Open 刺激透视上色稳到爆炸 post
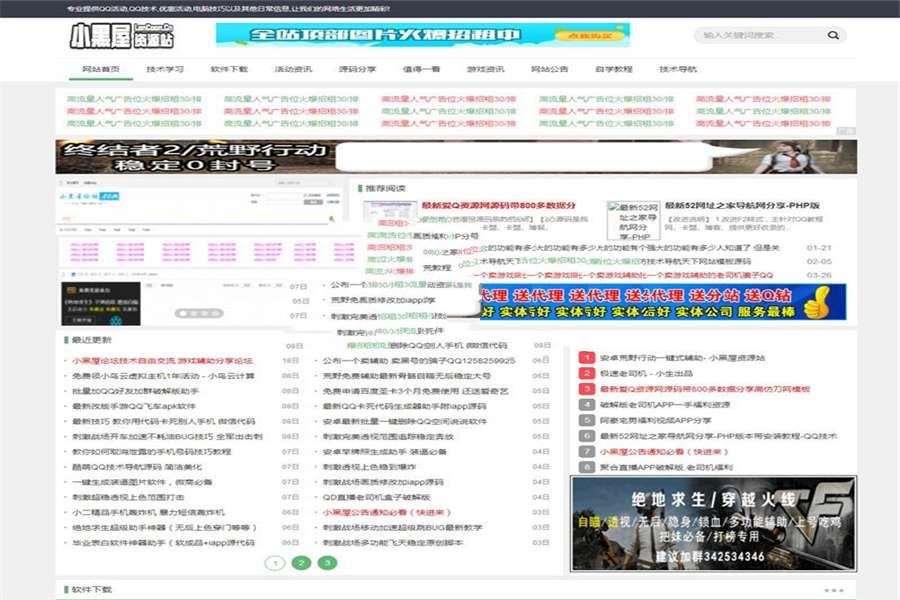 [369, 467]
